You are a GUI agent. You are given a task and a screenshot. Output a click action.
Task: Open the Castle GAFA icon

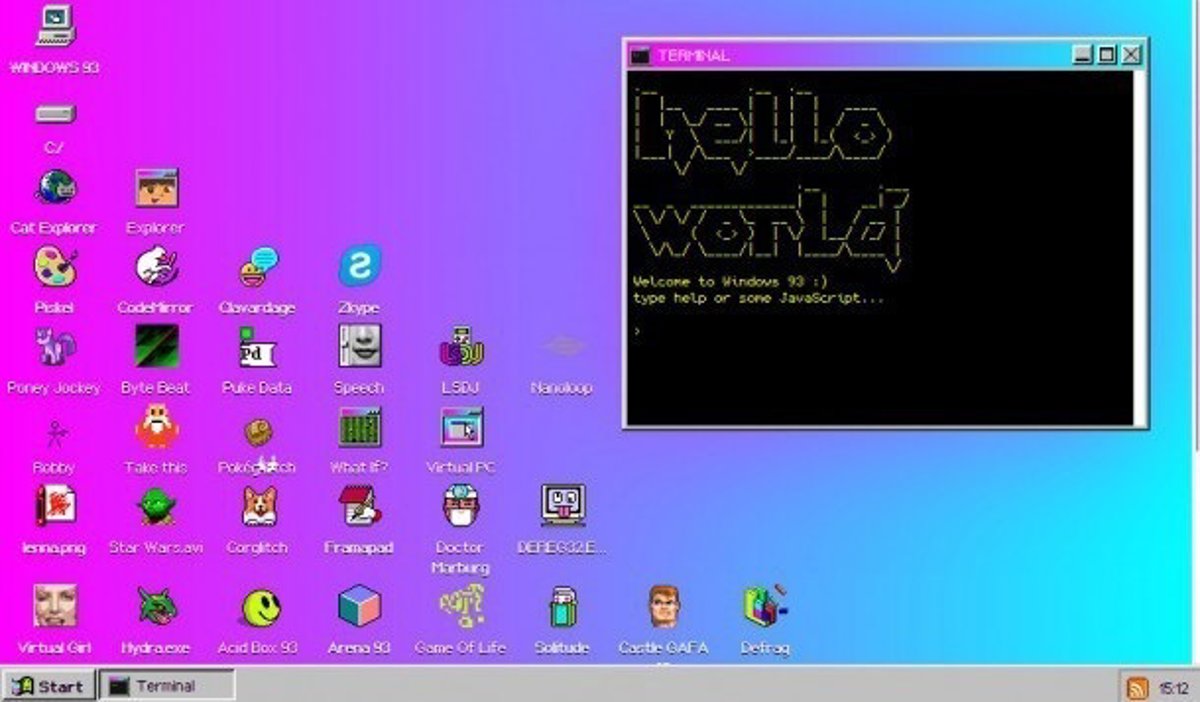pos(663,607)
